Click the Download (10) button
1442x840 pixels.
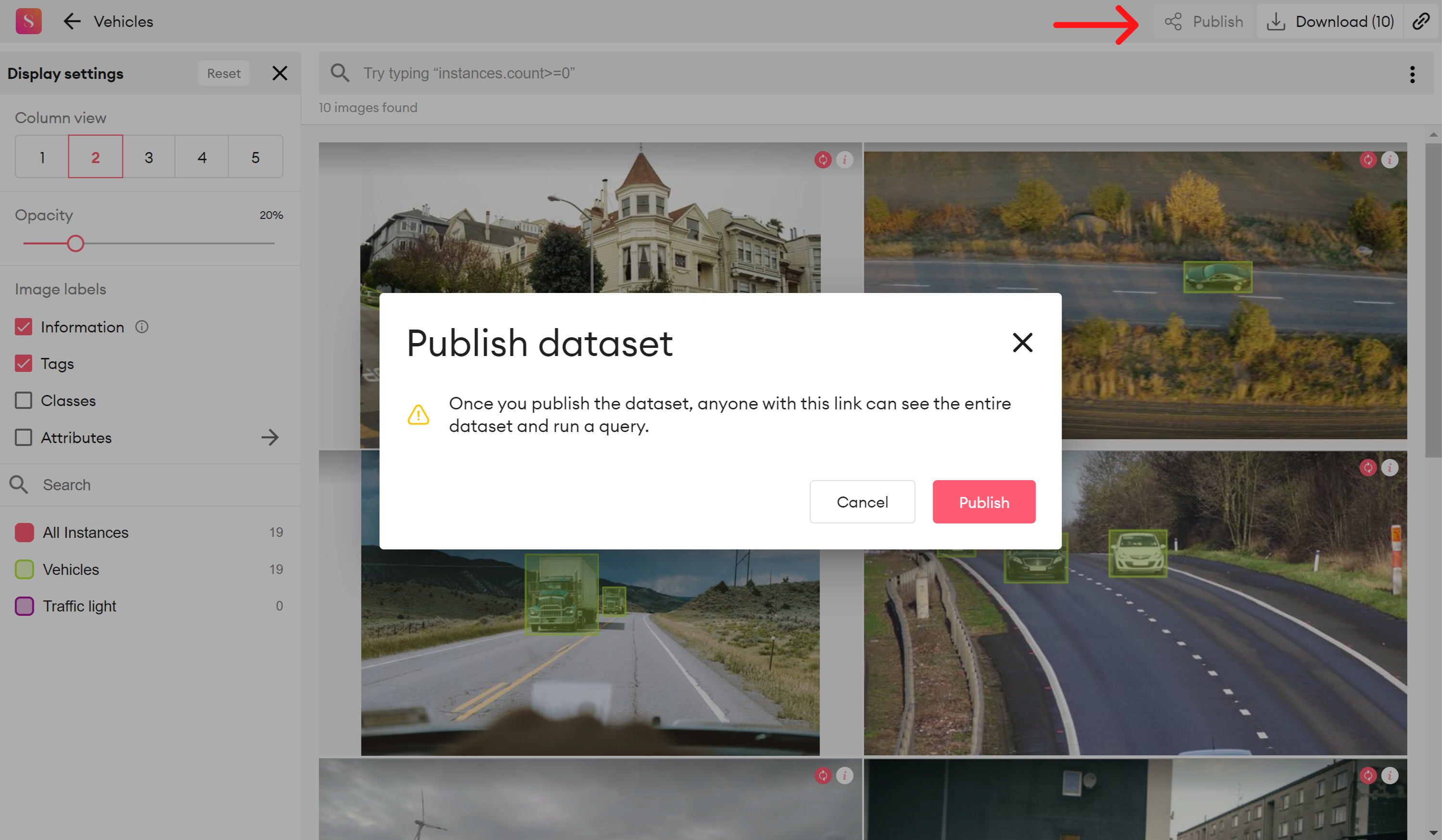pyautogui.click(x=1330, y=22)
